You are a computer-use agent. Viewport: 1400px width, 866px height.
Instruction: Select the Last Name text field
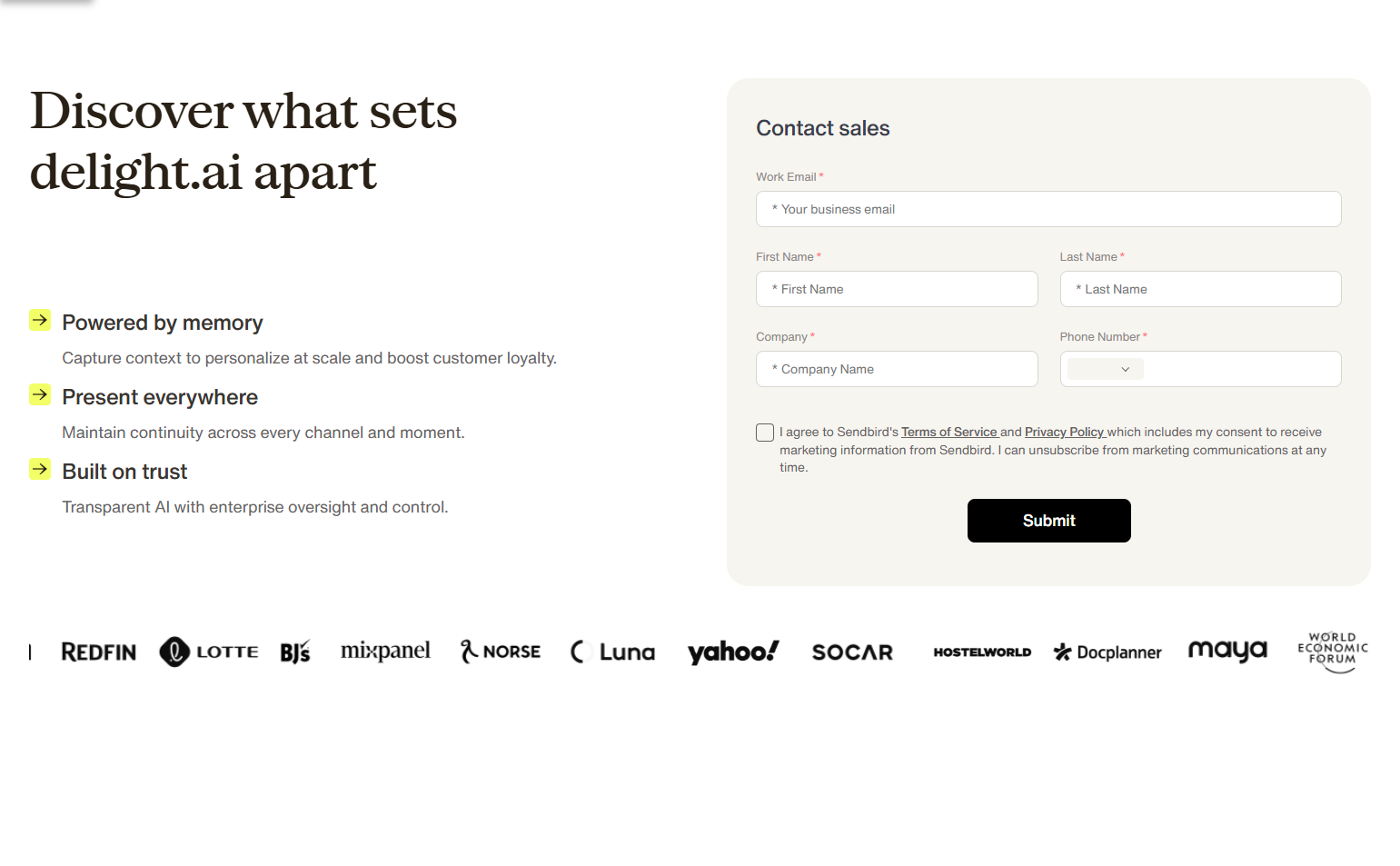(1200, 289)
